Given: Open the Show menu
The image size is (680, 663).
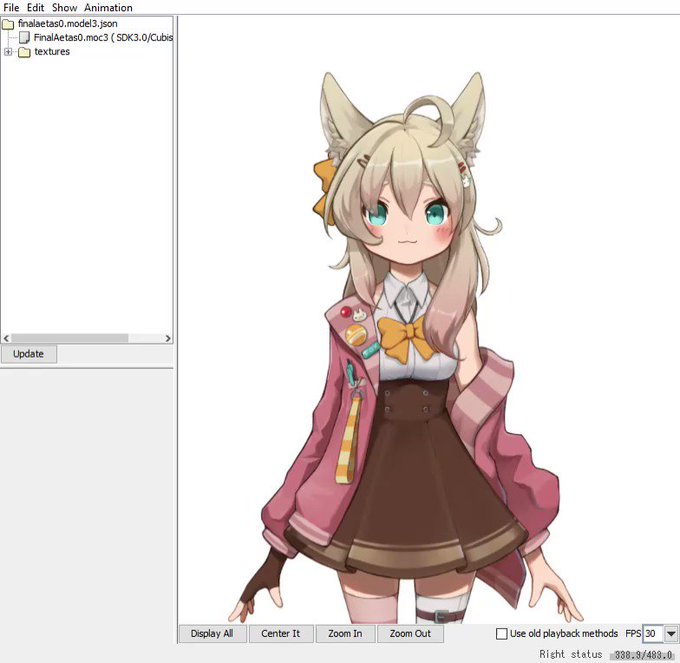Looking at the screenshot, I should pyautogui.click(x=64, y=7).
